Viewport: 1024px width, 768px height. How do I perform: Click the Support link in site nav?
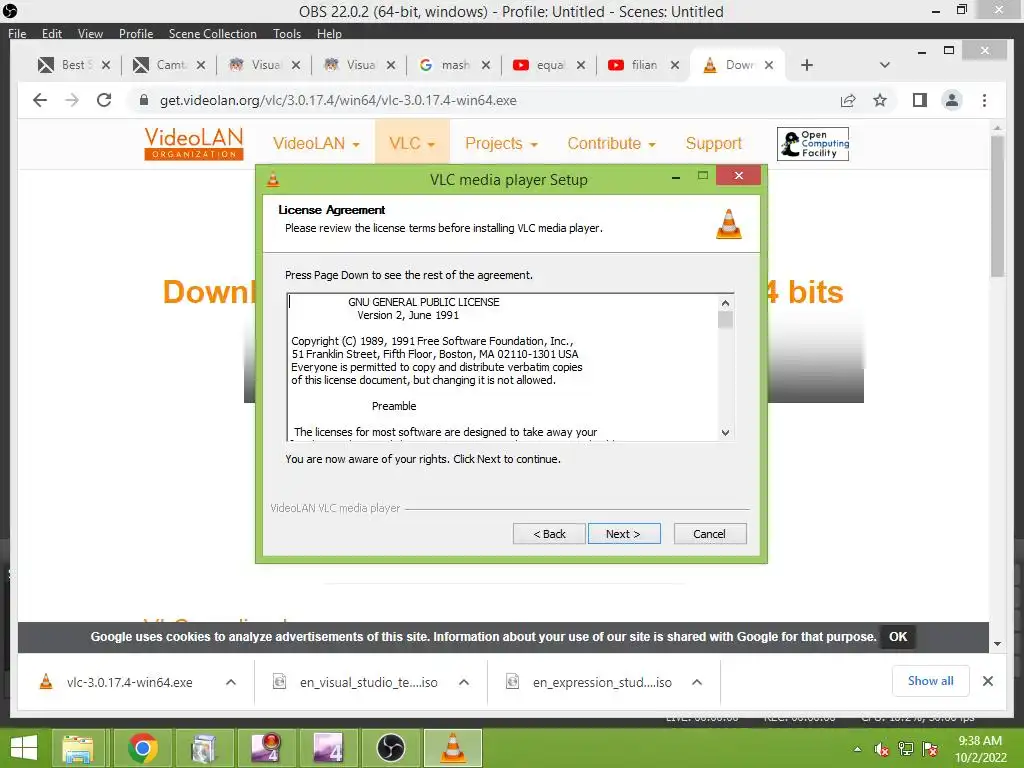coord(714,143)
